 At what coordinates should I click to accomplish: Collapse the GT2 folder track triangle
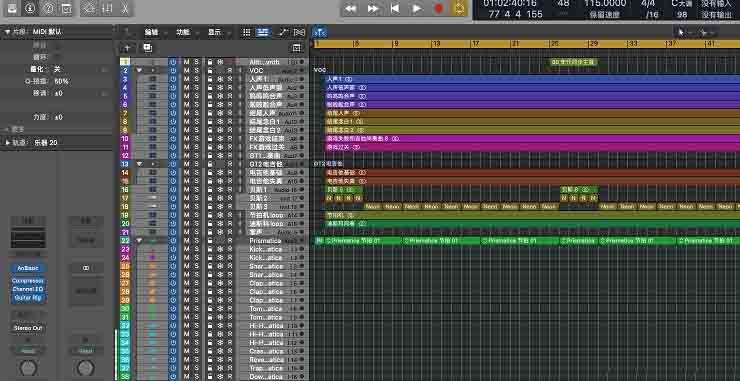pyautogui.click(x=140, y=164)
